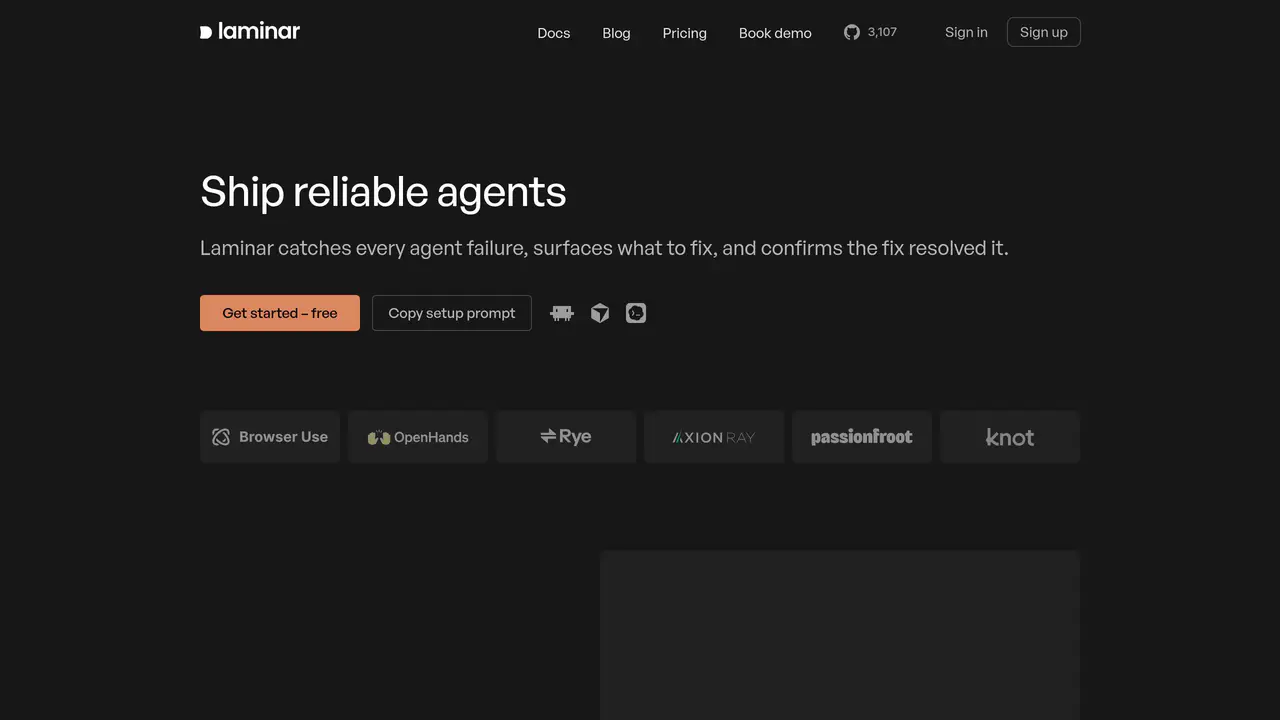Go to the Blog

coord(616,33)
